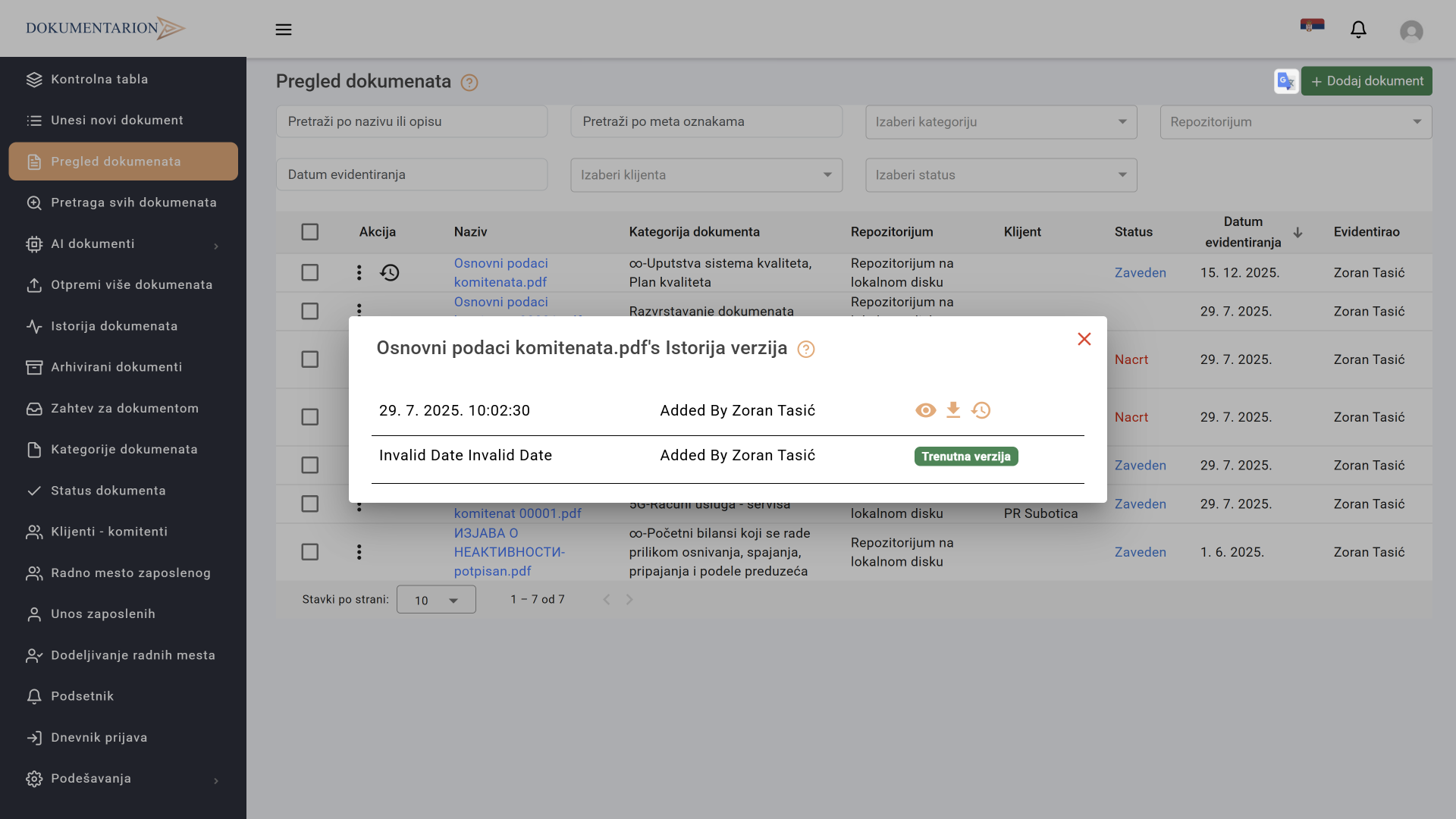Image resolution: width=1456 pixels, height=819 pixels.
Task: Restore the earlier version via history icon
Action: 981,410
